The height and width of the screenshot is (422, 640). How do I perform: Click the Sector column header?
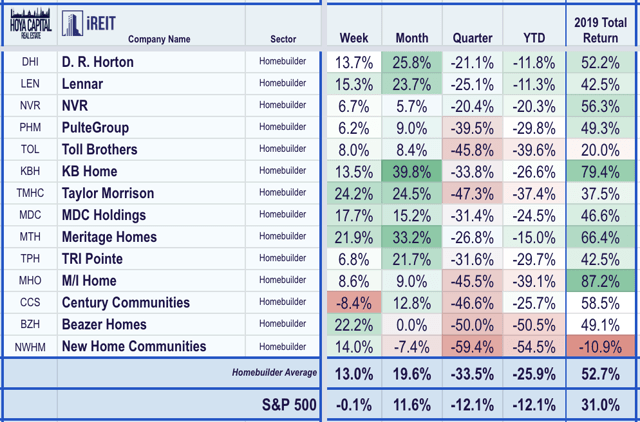(284, 40)
